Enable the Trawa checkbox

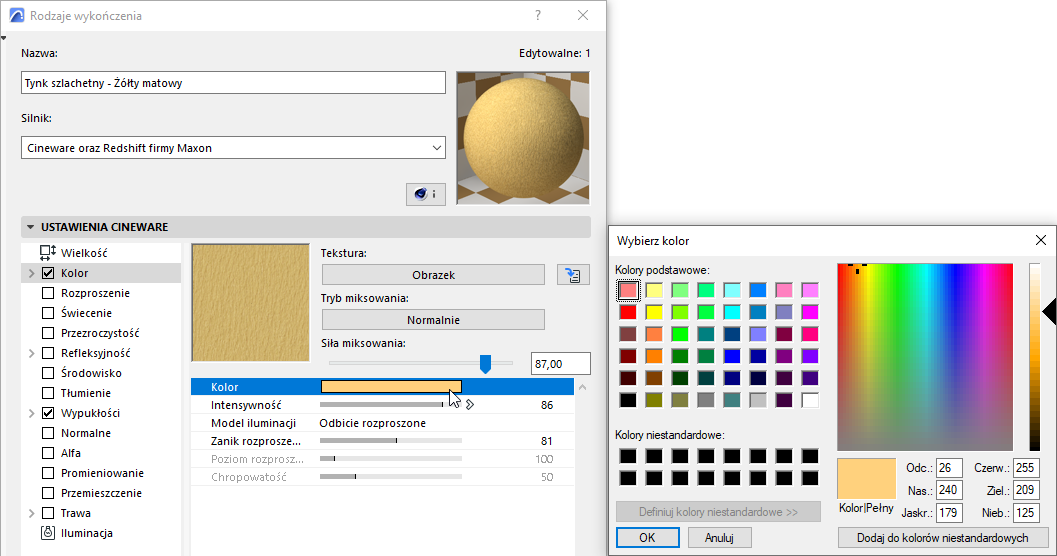coord(48,513)
